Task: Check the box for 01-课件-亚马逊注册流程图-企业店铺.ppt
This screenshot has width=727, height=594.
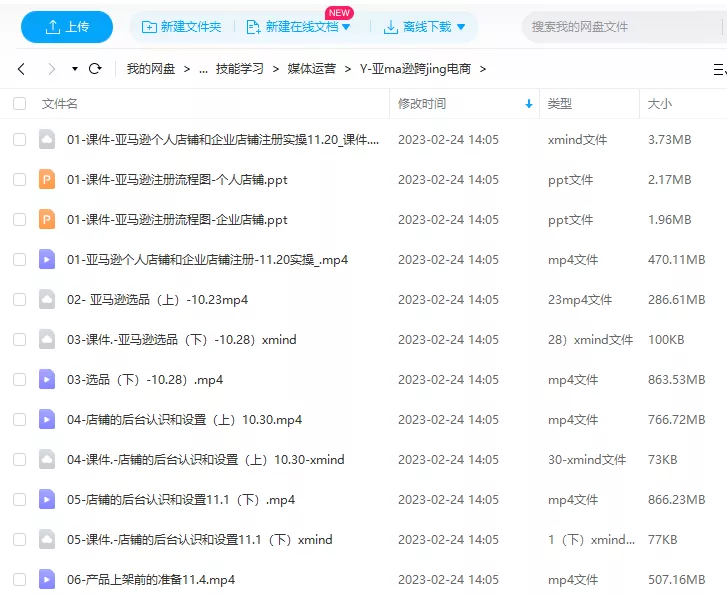Action: coord(20,220)
